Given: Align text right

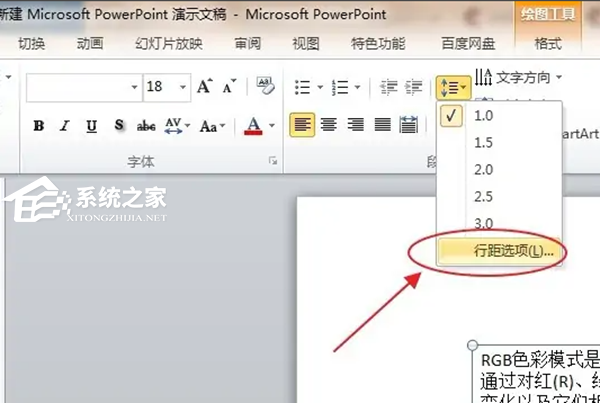Looking at the screenshot, I should coord(355,124).
